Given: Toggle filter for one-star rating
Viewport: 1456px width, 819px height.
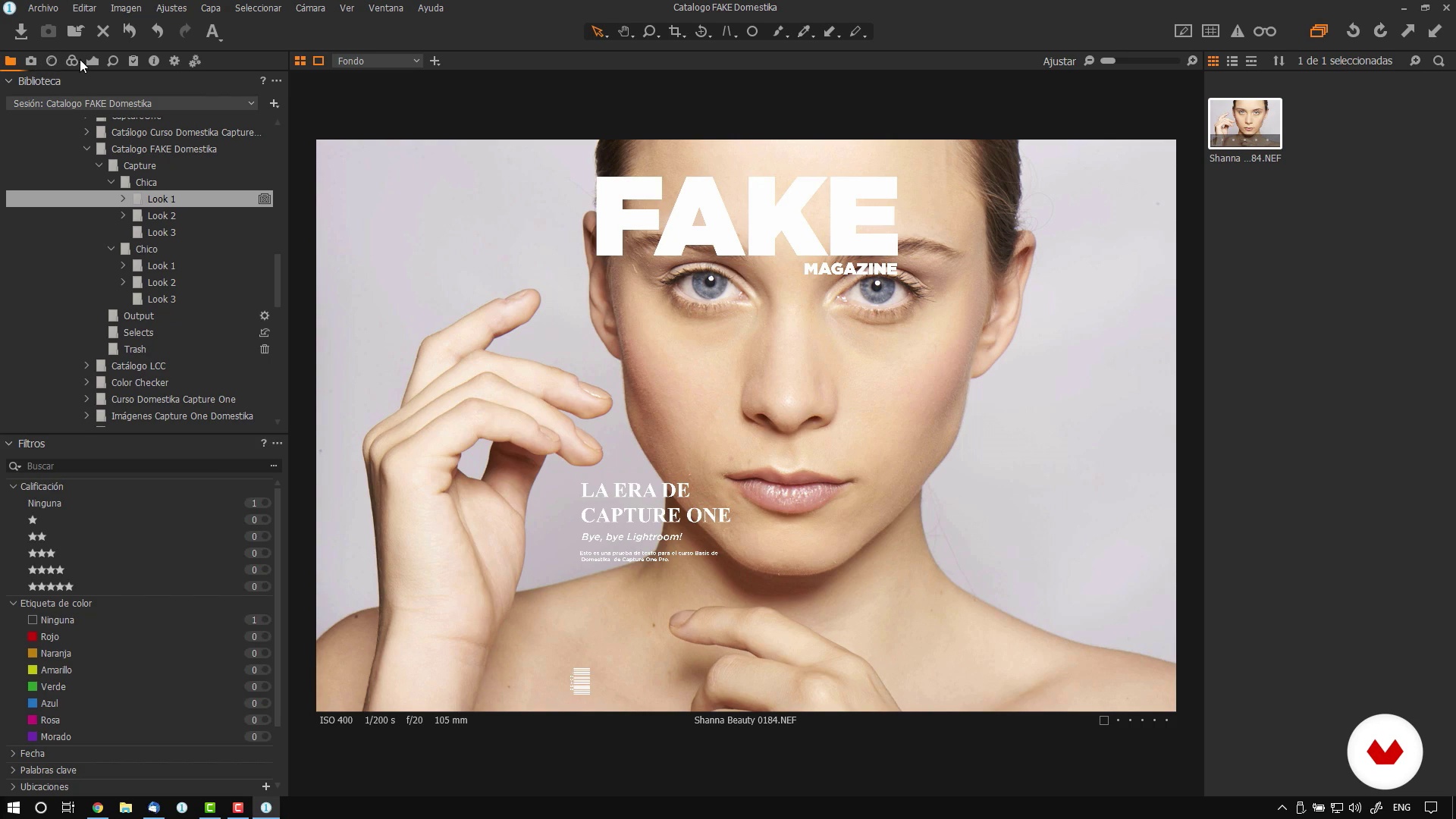Looking at the screenshot, I should click(x=259, y=519).
